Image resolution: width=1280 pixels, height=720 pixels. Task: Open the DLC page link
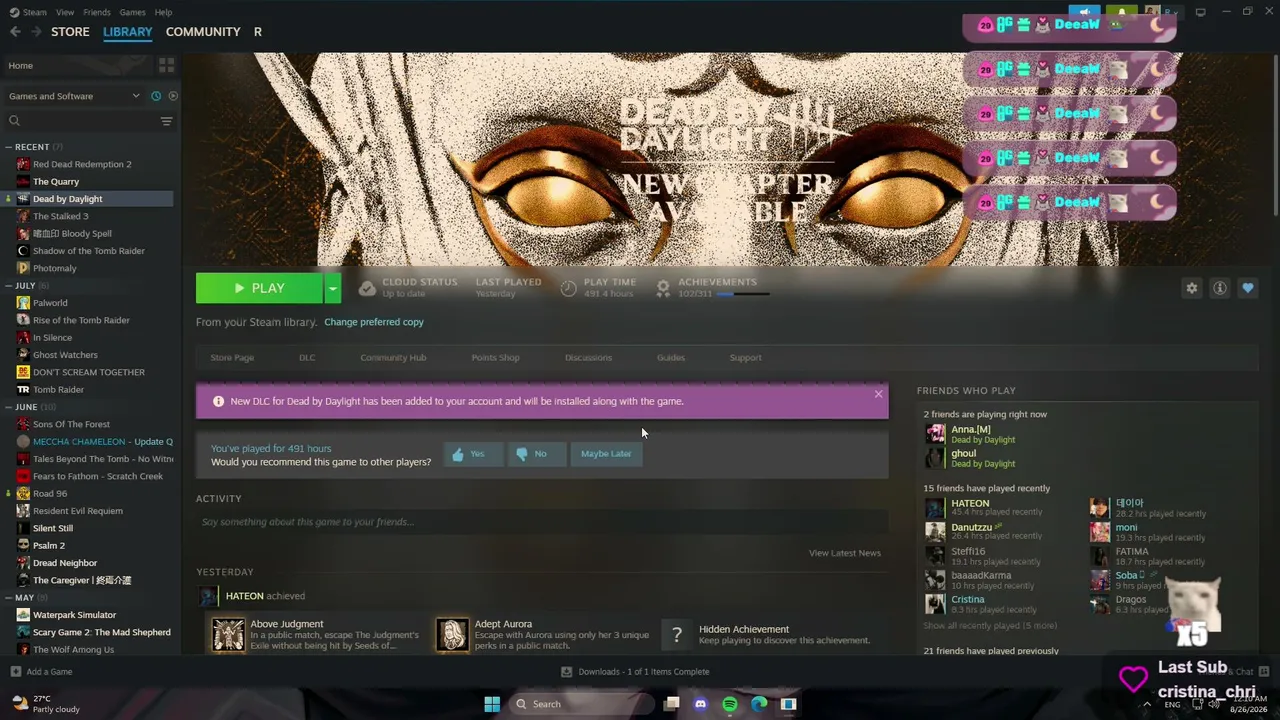307,357
